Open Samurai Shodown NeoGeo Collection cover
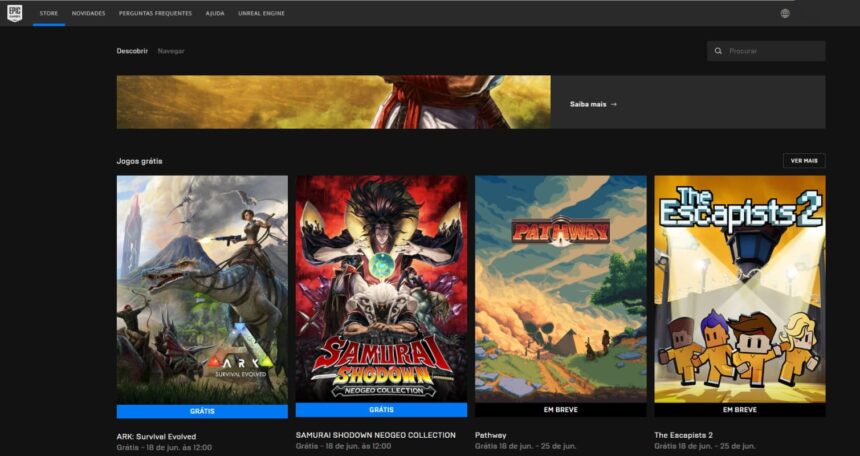 click(381, 289)
